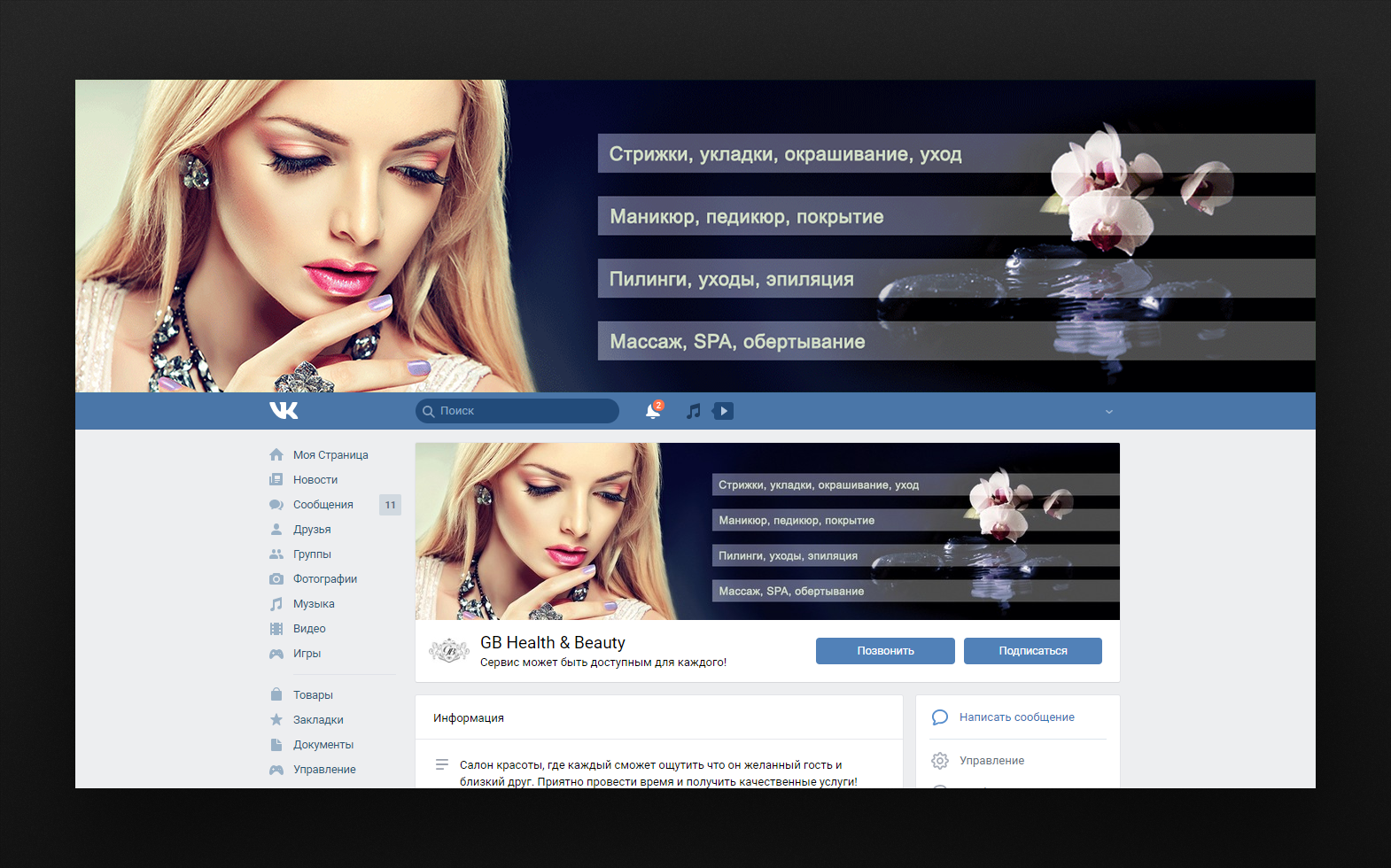Expand the profile dropdown arrow in header
The width and height of the screenshot is (1391, 868).
click(1108, 412)
